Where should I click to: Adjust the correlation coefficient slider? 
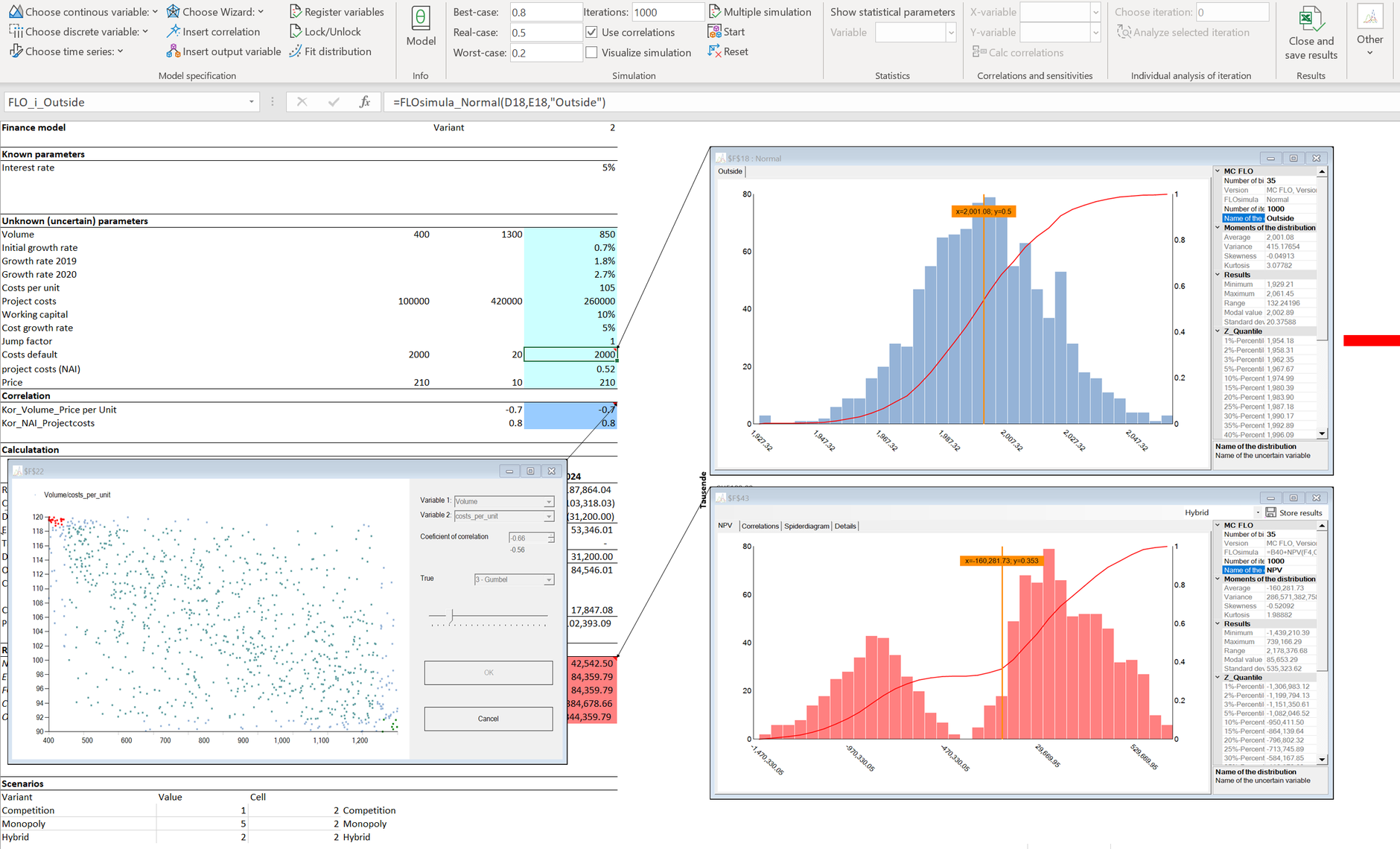pos(451,616)
